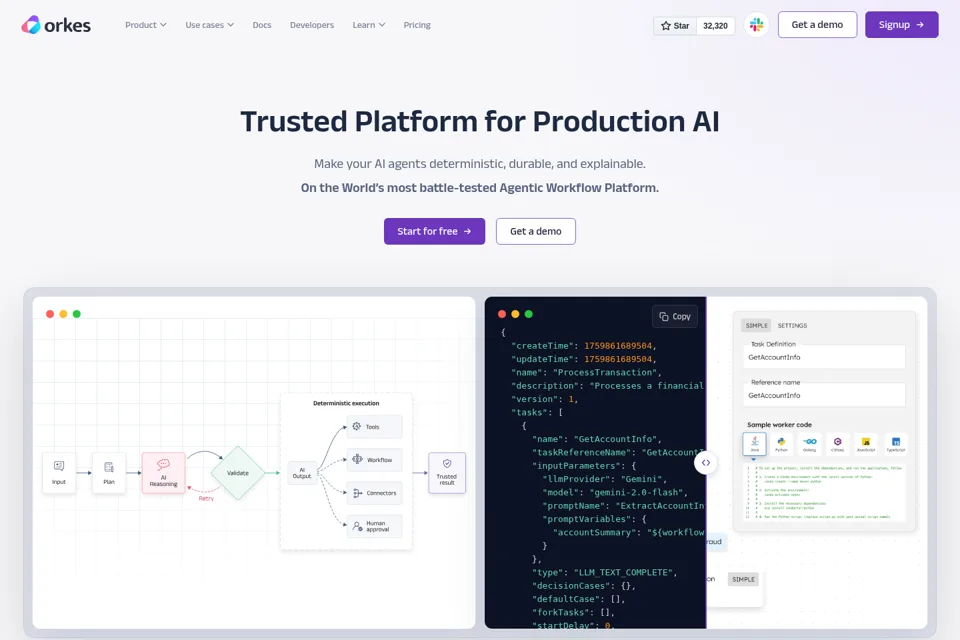Click the Retry label in the diagram
This screenshot has width=960, height=640.
click(x=206, y=499)
